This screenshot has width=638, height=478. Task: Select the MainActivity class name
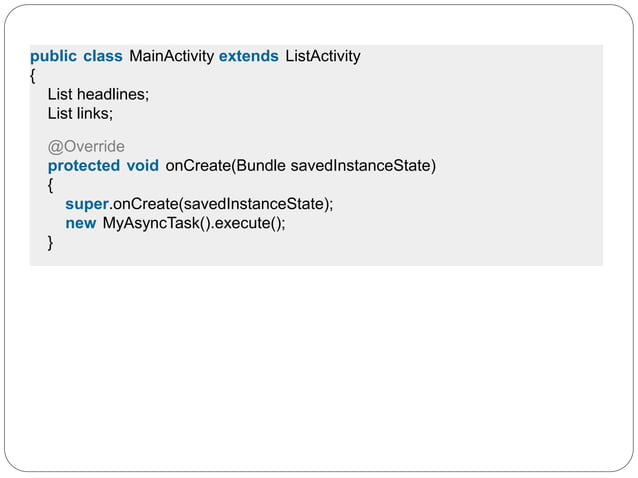(172, 56)
